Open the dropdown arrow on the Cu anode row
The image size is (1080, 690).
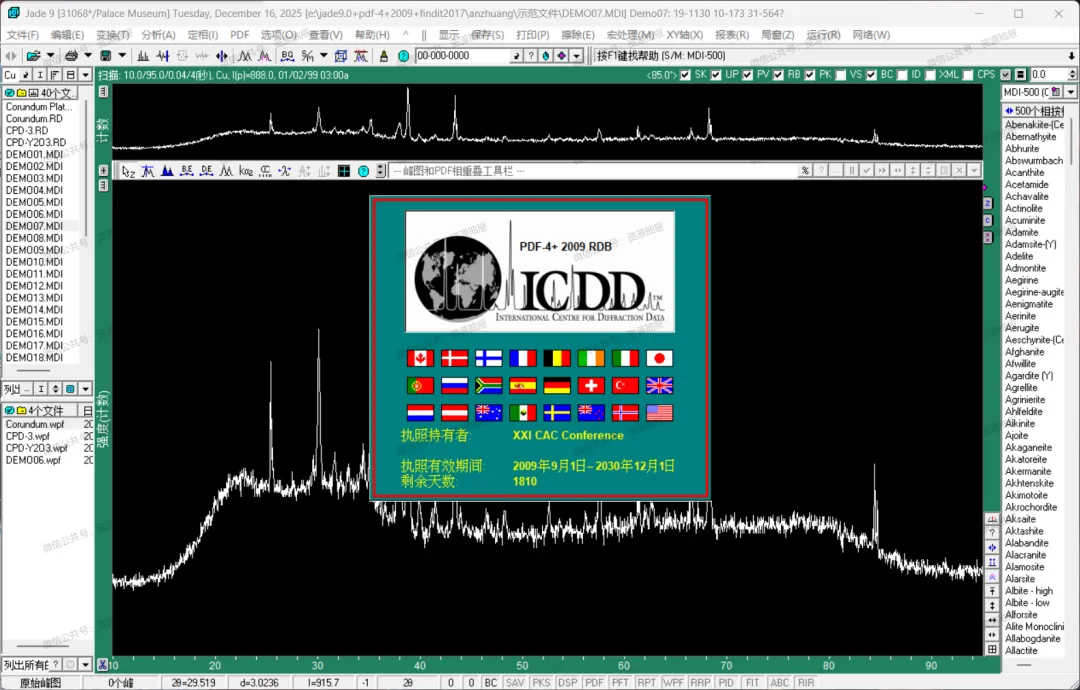click(85, 74)
